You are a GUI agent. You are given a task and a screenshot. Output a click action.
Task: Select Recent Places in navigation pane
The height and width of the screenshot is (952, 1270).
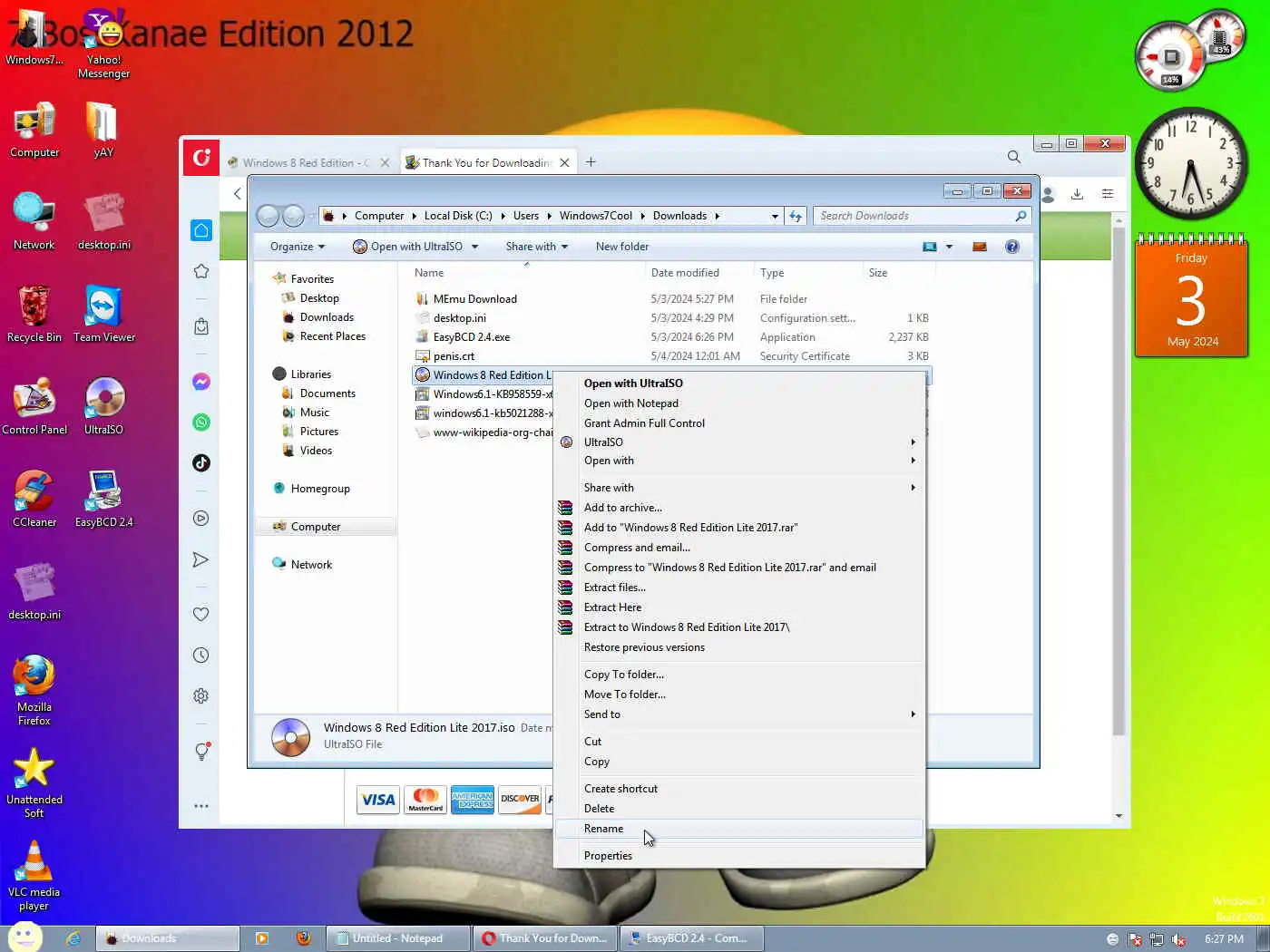332,336
